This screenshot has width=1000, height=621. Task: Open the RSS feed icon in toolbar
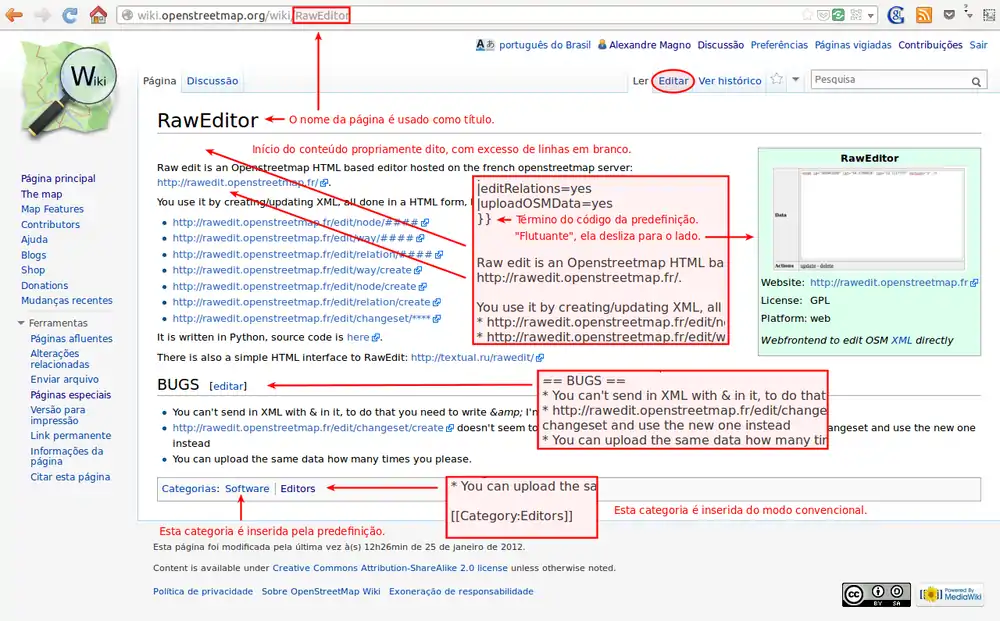click(924, 15)
